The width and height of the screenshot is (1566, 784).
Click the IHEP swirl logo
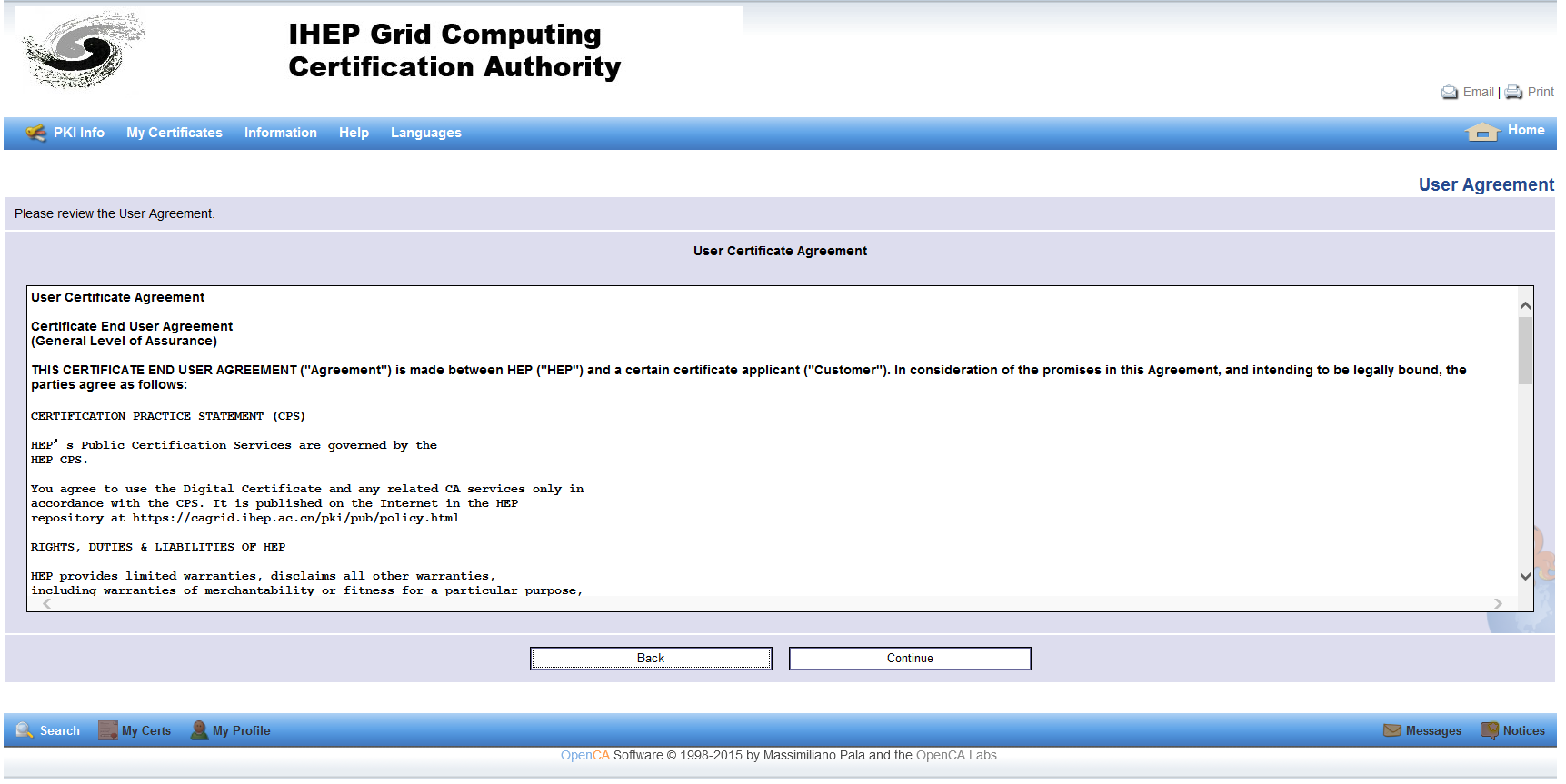(84, 49)
